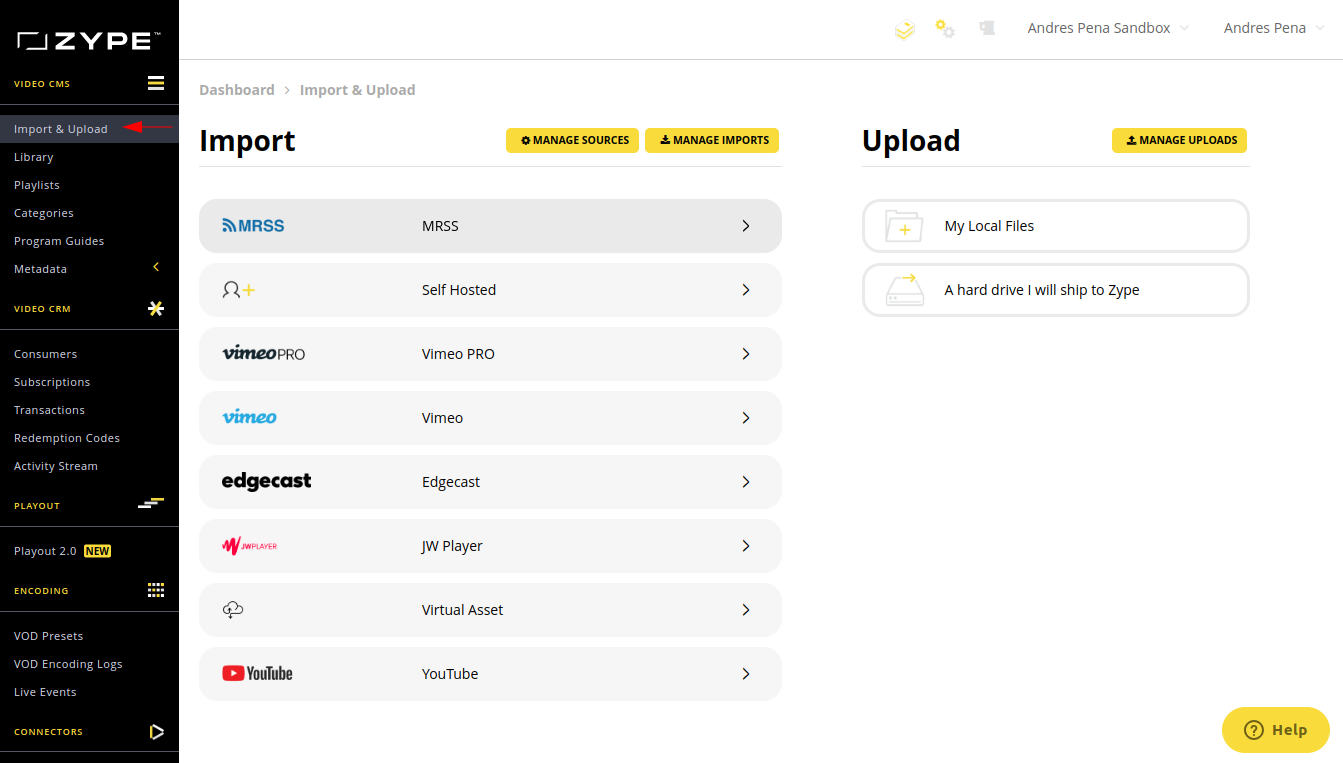Screen dimensions: 1343x763
Task: Click the chevron on Edgecast row
Action: pos(746,482)
